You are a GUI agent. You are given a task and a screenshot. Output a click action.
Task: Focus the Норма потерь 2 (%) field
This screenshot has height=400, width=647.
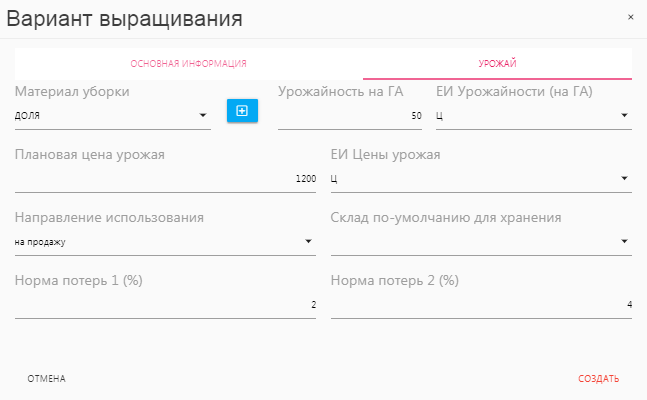[480, 304]
